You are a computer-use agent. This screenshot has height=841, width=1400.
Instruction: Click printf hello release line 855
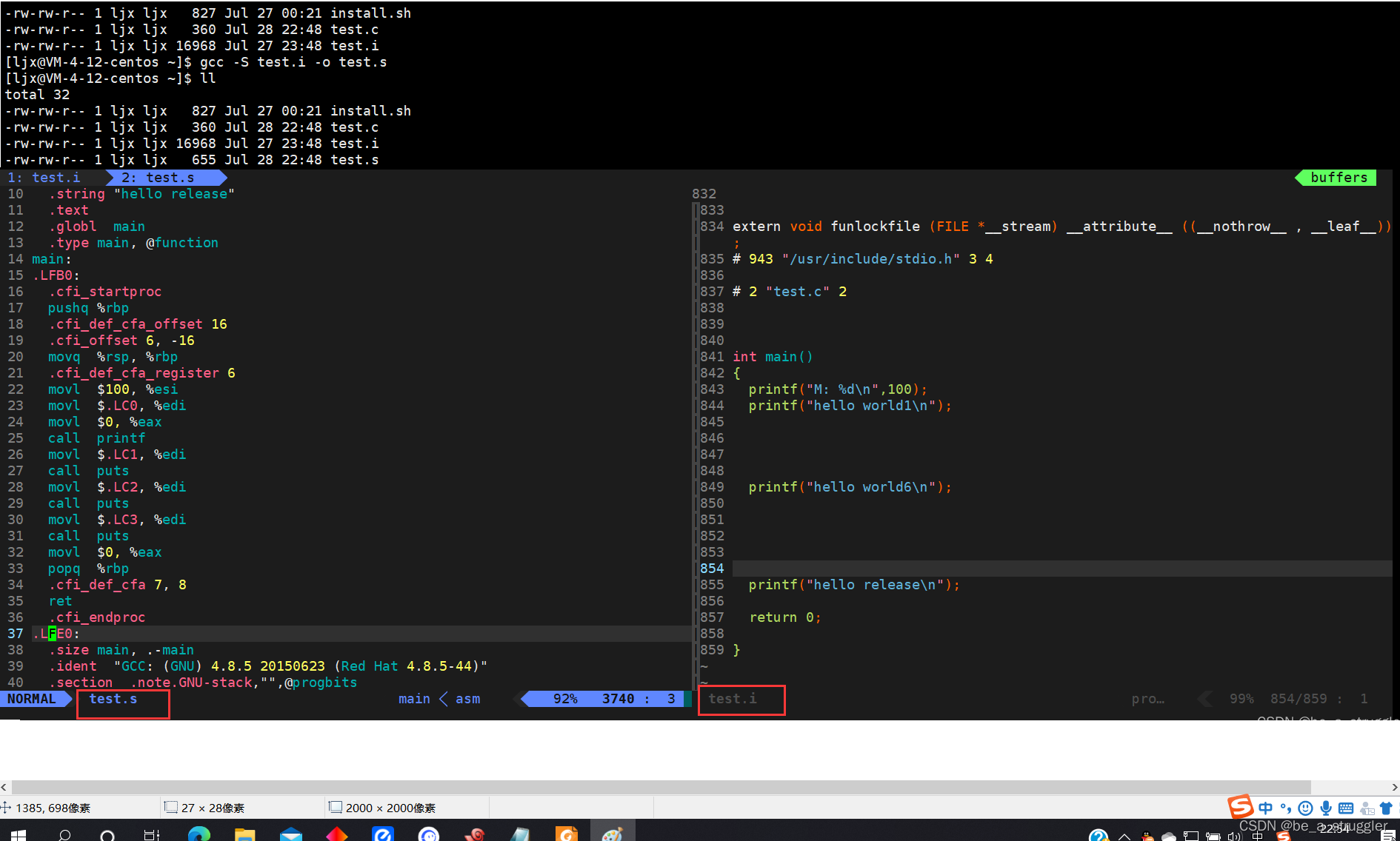[x=854, y=585]
